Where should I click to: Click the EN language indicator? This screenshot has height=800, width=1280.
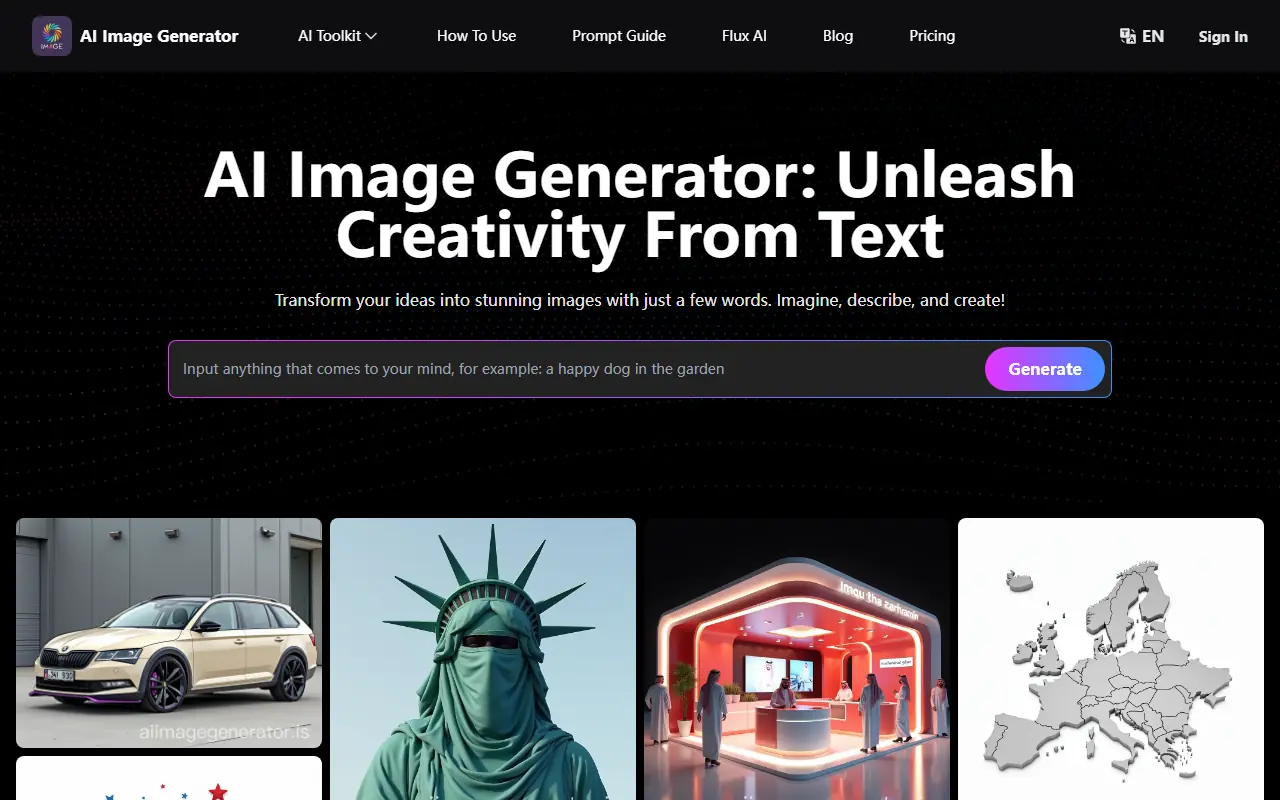pyautogui.click(x=1151, y=36)
